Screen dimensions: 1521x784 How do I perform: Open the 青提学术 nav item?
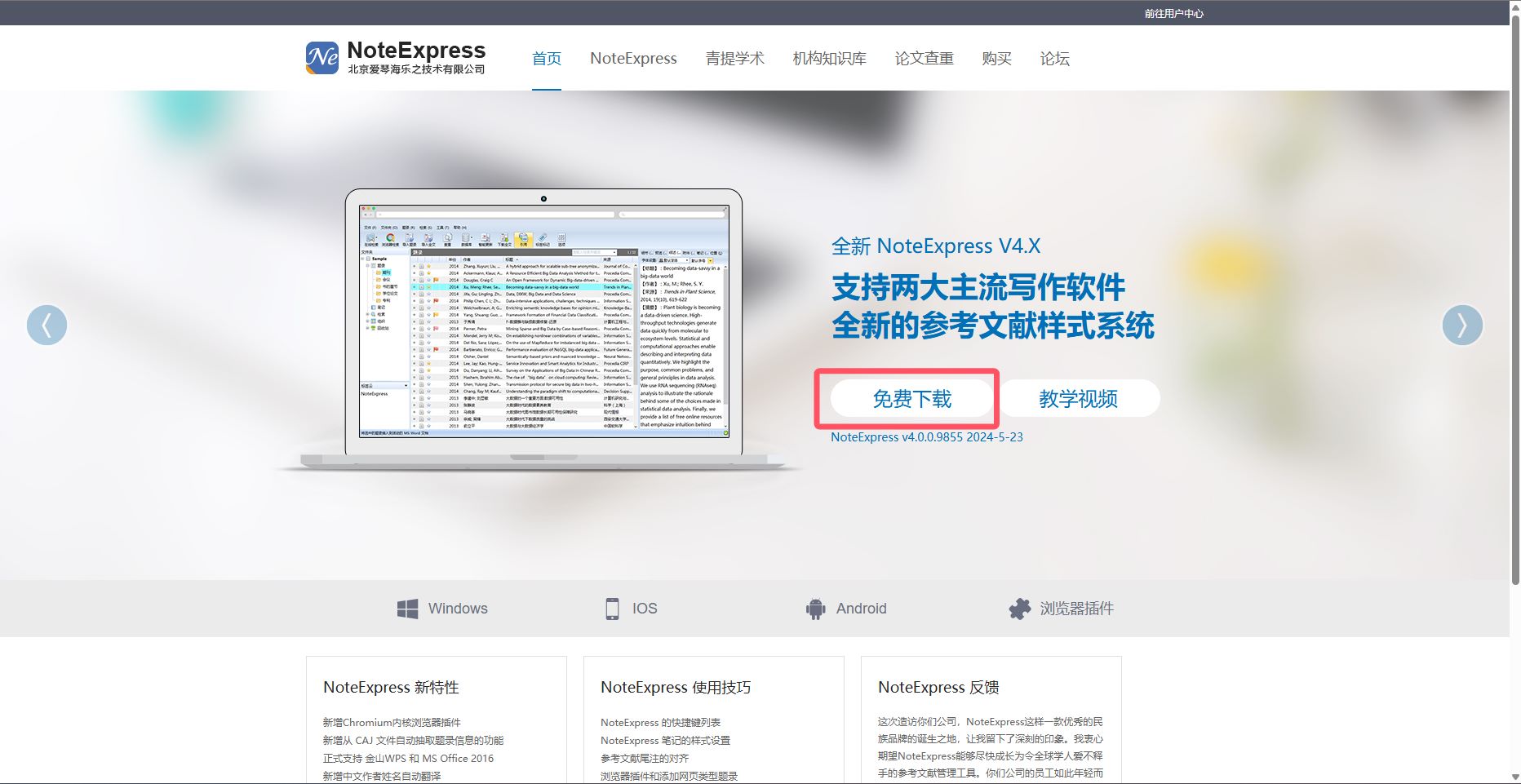pos(734,58)
